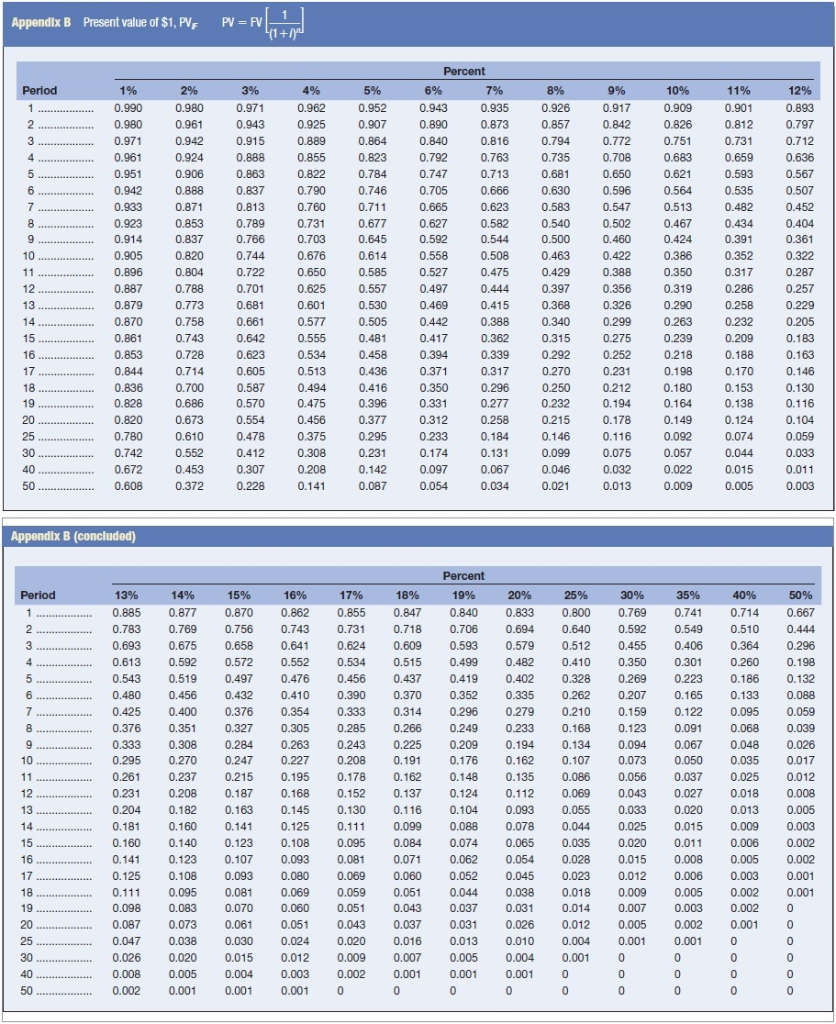The image size is (836, 1024).
Task: Click 0.943 at period 2, 3%
Action: [250, 125]
